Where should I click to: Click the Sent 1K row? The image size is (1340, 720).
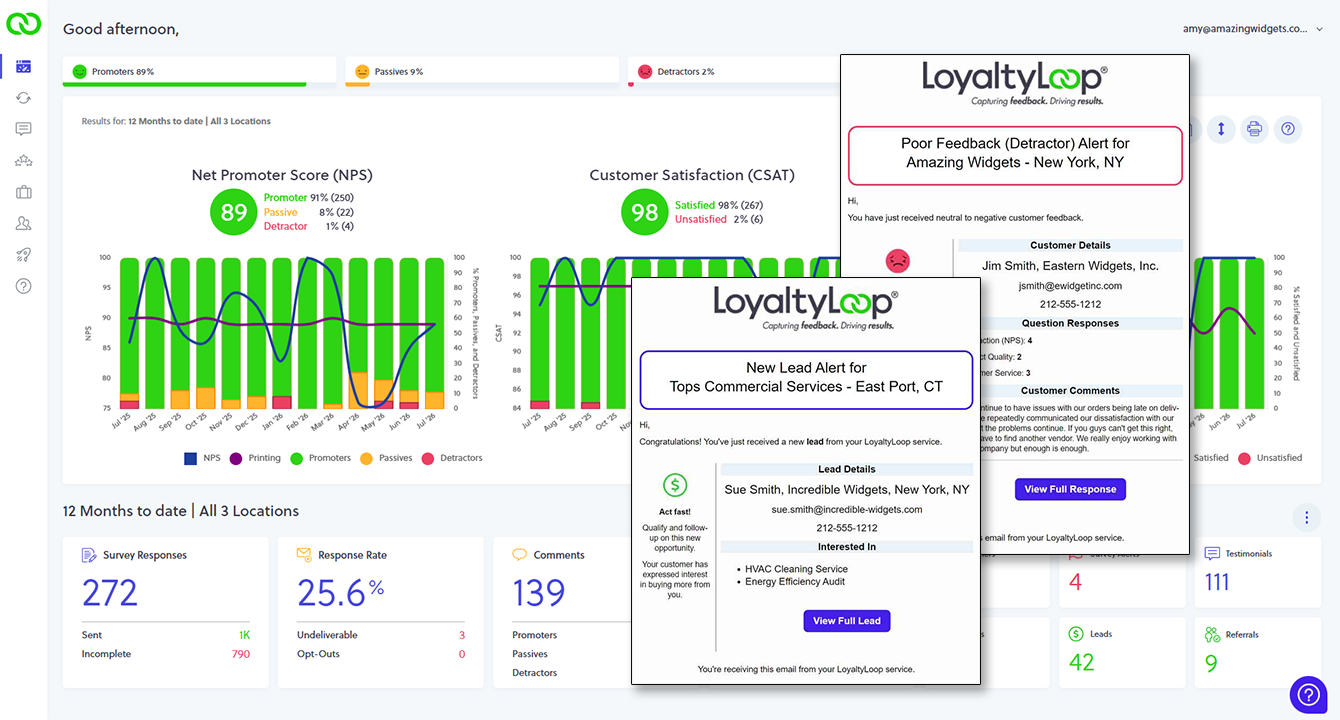tap(166, 635)
